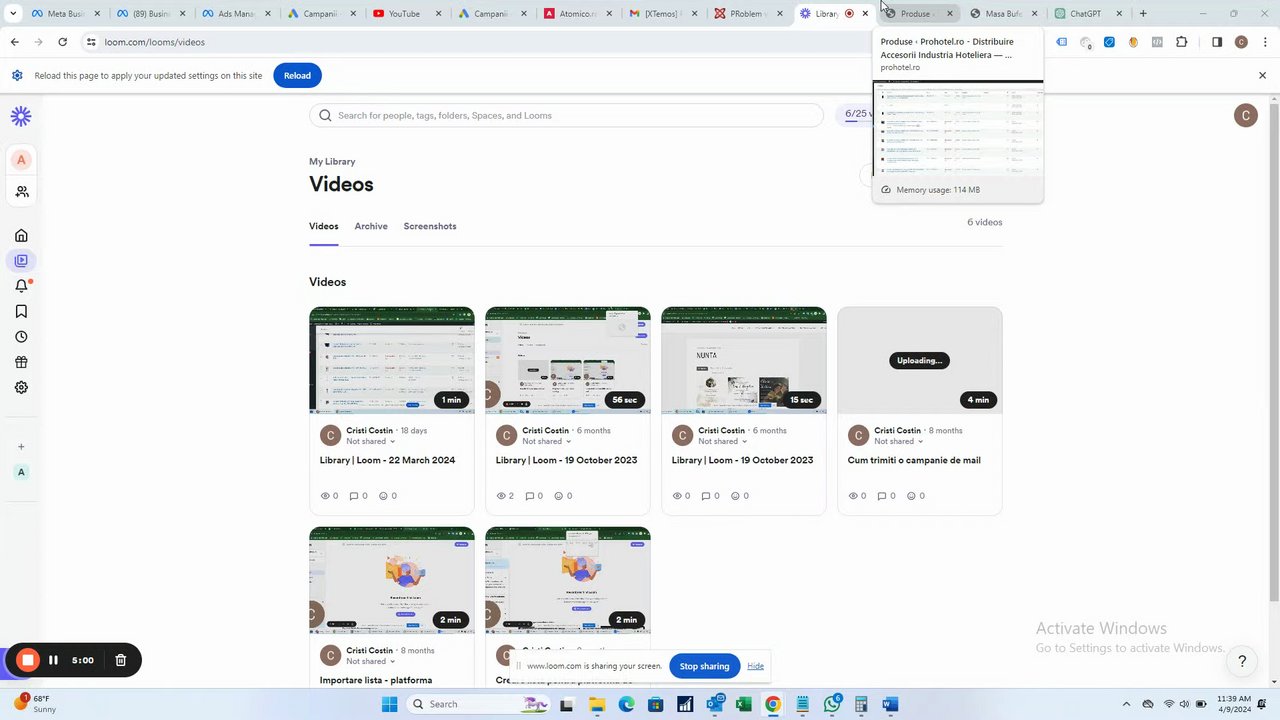Open File Explorer from the taskbar
The width and height of the screenshot is (1280, 720).
597,704
